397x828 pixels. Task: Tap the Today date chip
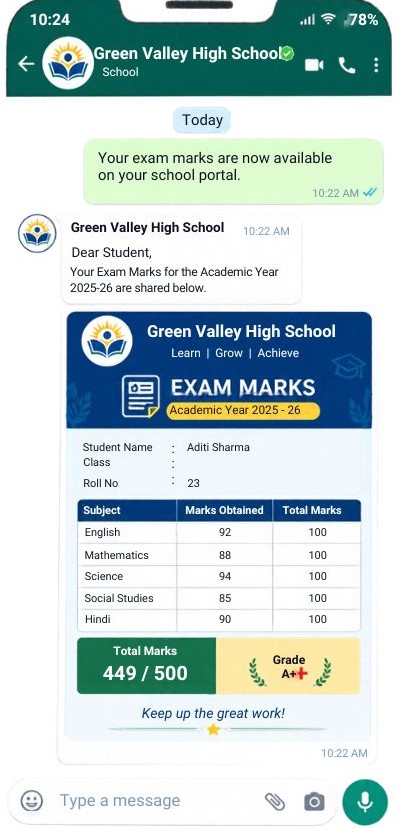click(x=202, y=120)
